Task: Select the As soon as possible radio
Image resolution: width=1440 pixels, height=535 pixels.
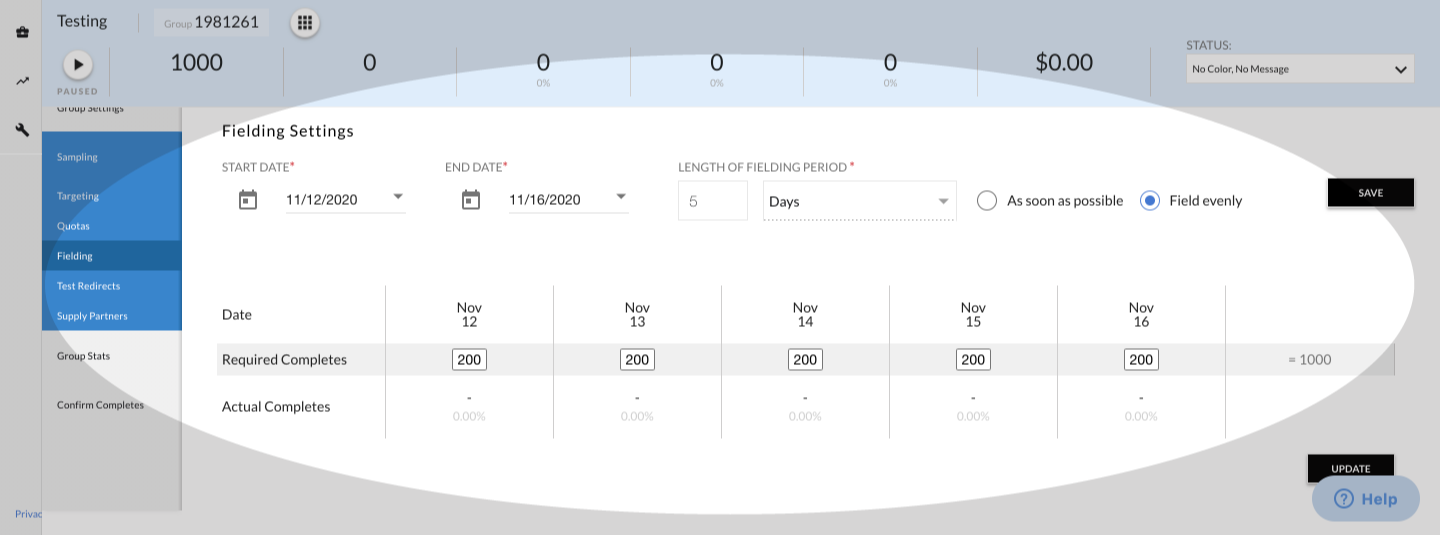Action: click(987, 201)
